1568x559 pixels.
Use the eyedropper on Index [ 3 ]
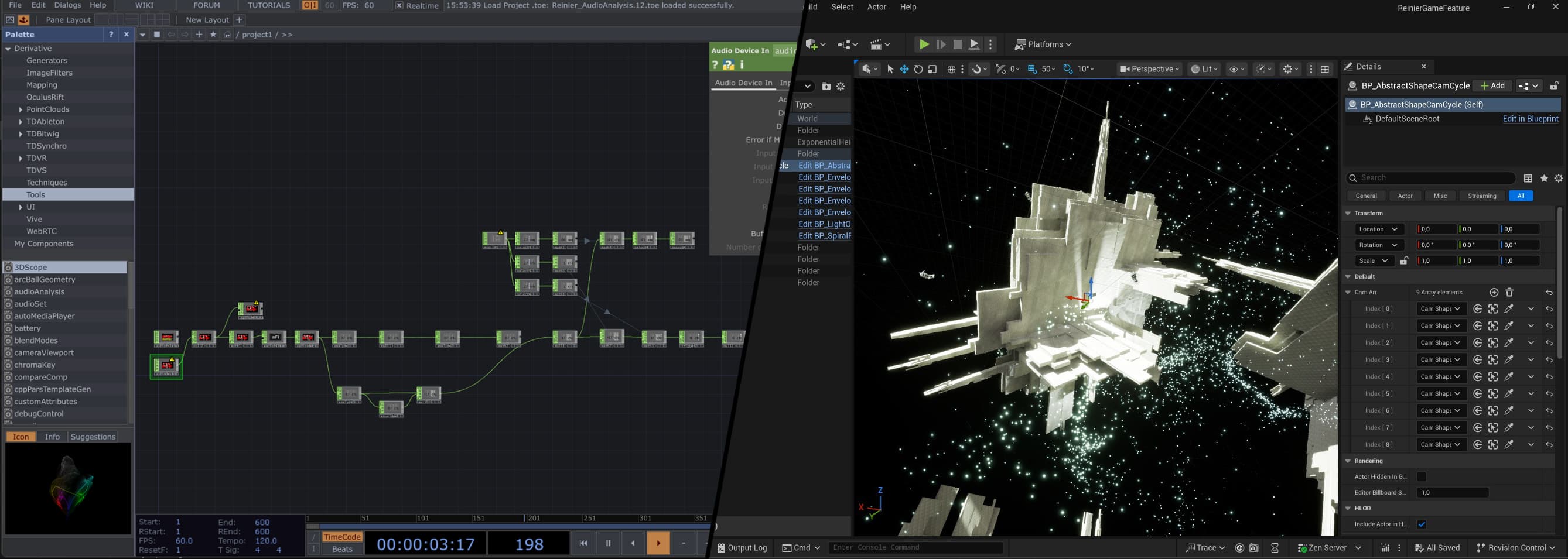(1509, 360)
